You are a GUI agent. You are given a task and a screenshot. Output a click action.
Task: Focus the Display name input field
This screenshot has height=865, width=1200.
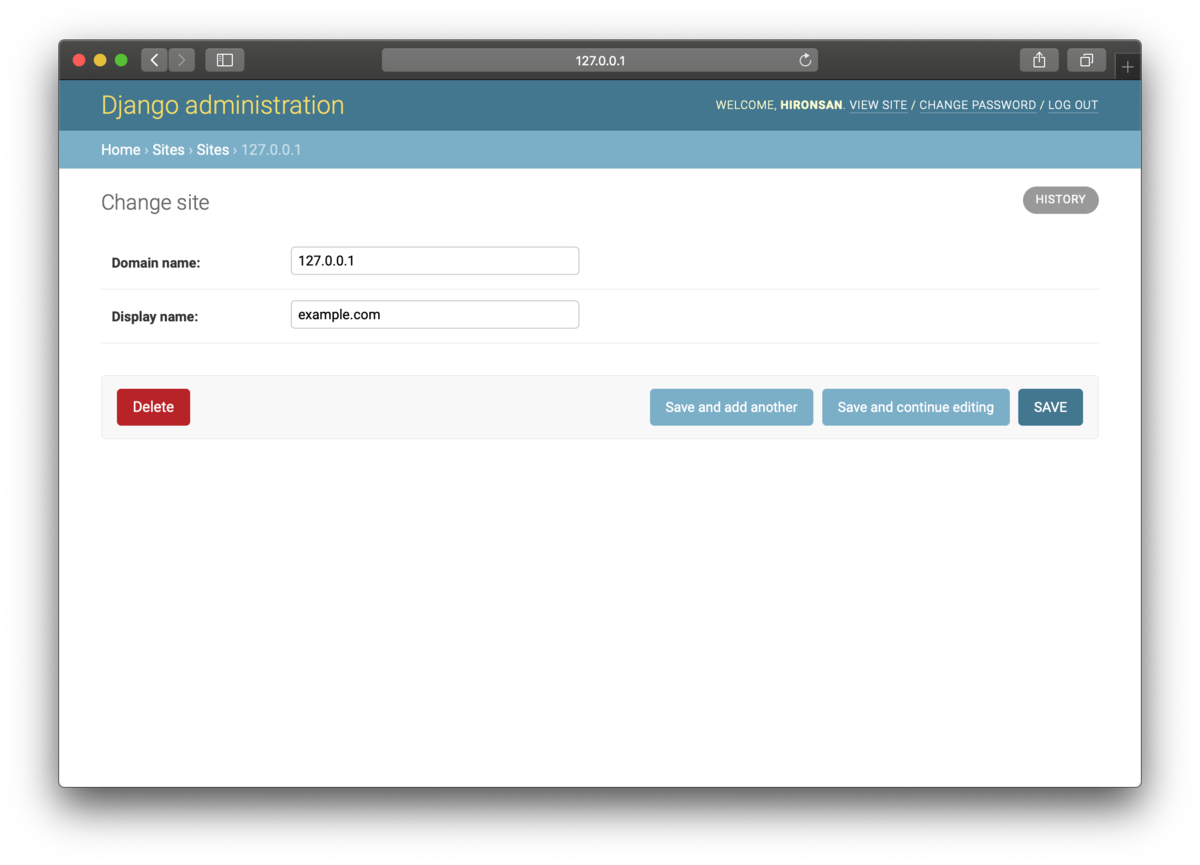(435, 315)
